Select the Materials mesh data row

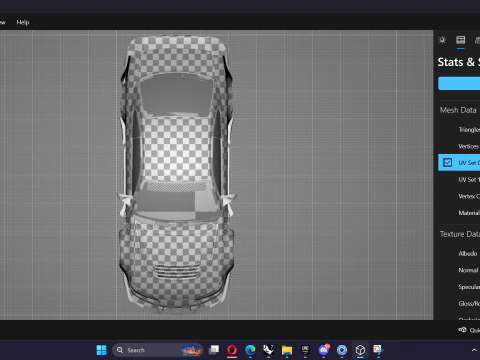(x=459, y=213)
